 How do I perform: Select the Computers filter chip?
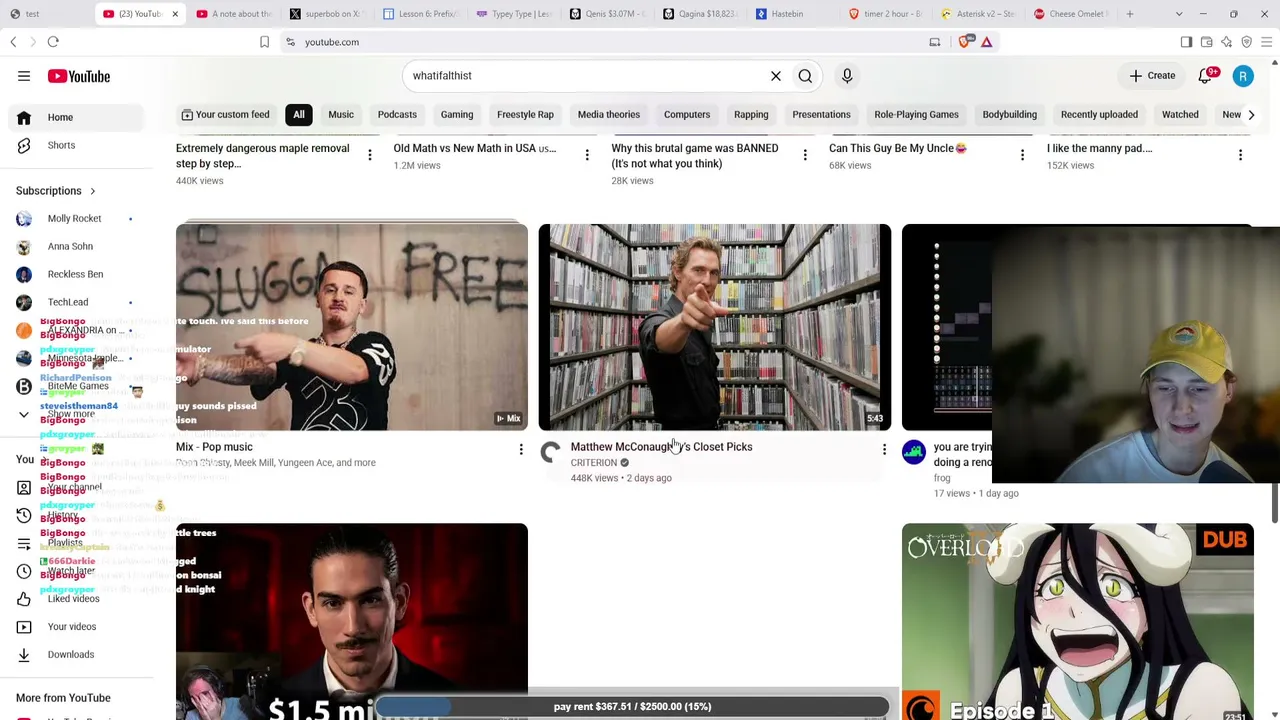pos(687,115)
